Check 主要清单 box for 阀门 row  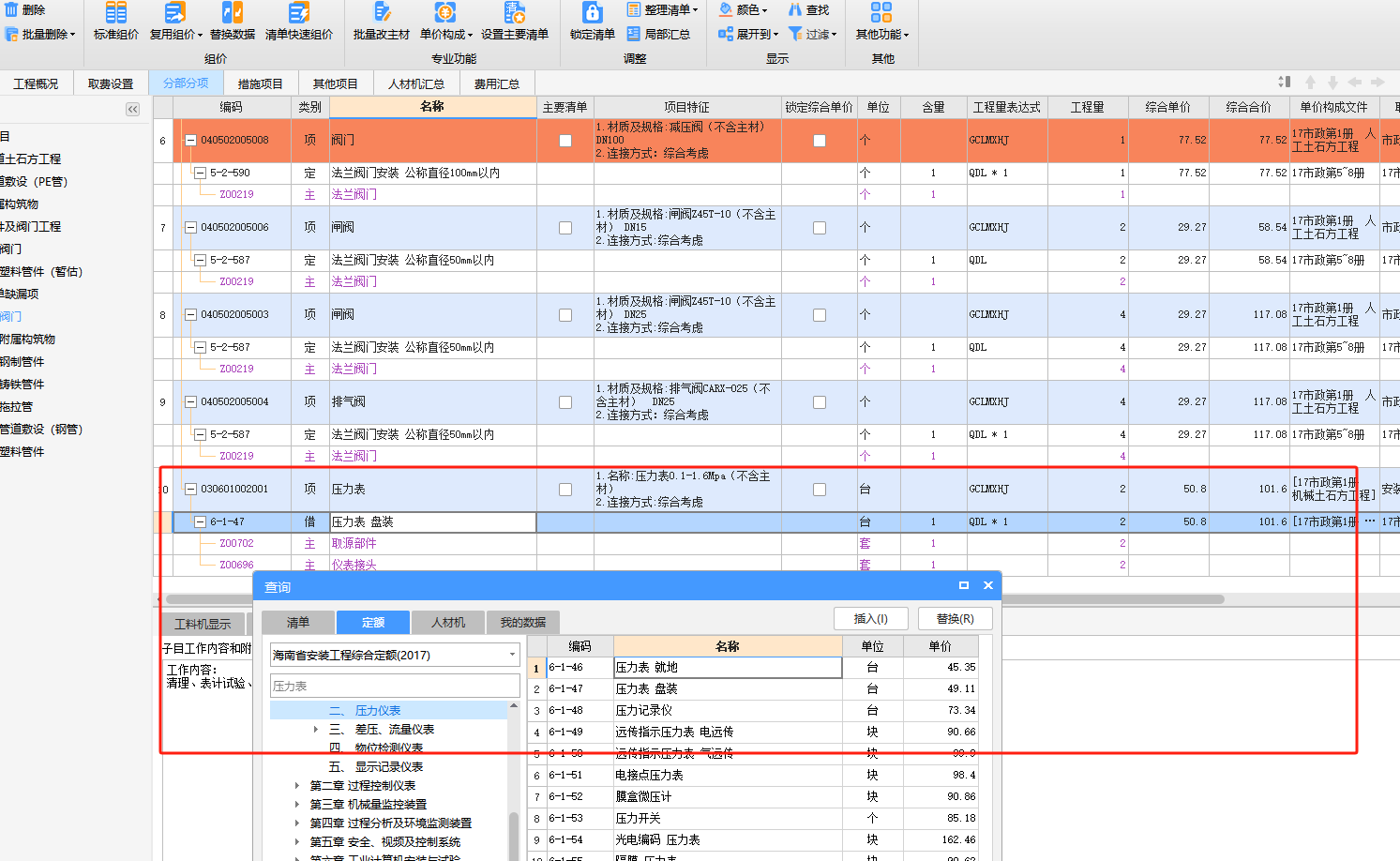pos(565,141)
